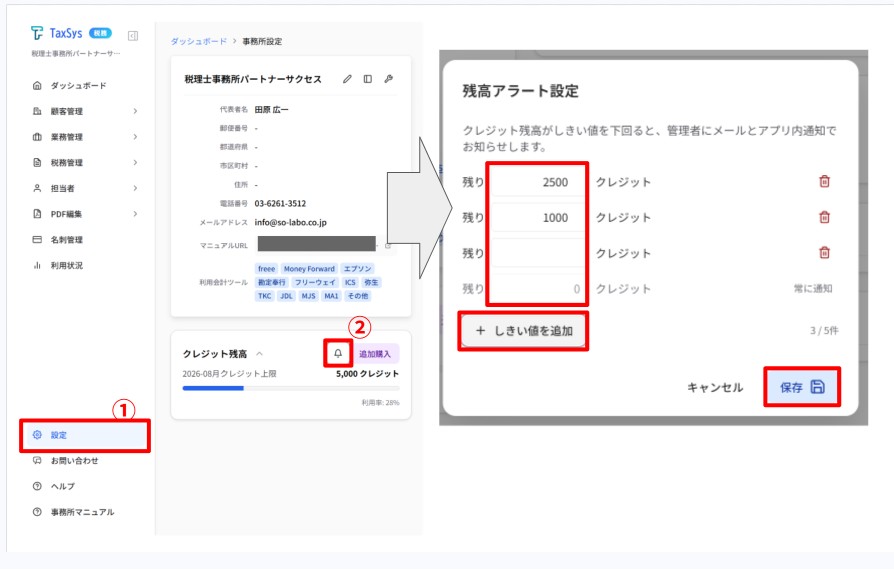Click the Money Forward tool tag
This screenshot has width=894, height=569.
pyautogui.click(x=309, y=269)
